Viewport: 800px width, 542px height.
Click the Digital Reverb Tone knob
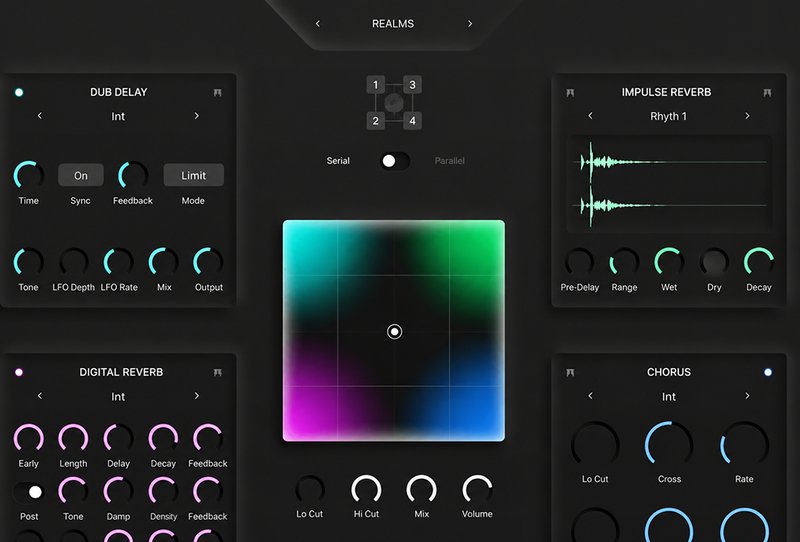coord(73,491)
